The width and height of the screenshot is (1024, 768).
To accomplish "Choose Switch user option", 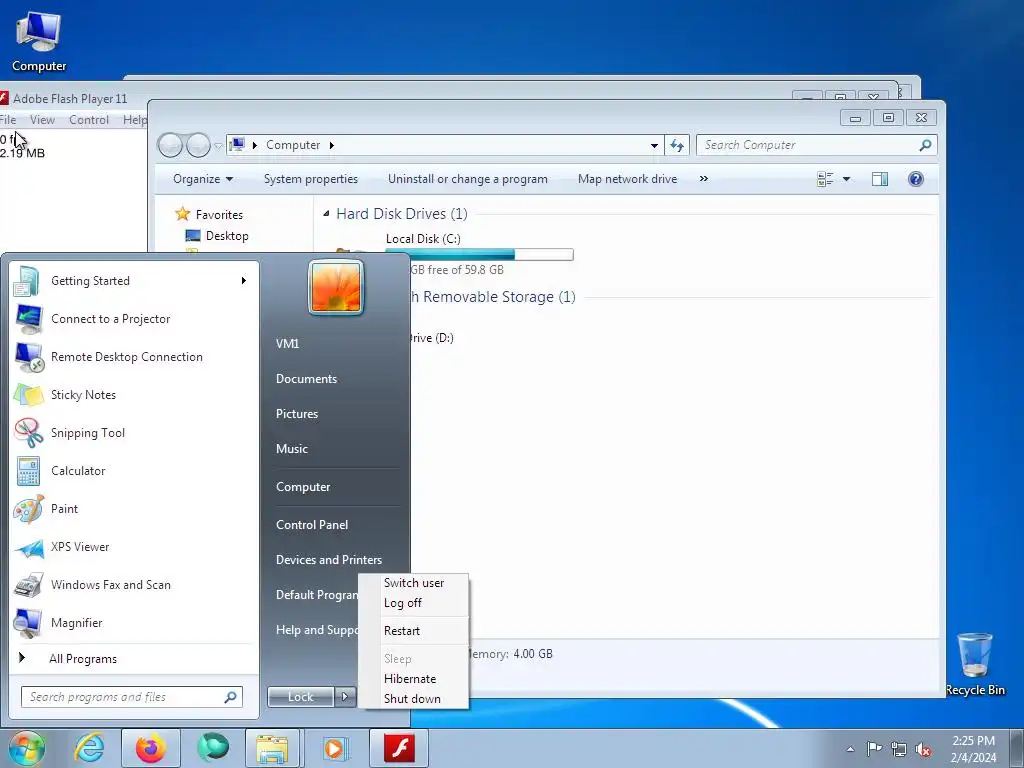I will click(x=414, y=583).
